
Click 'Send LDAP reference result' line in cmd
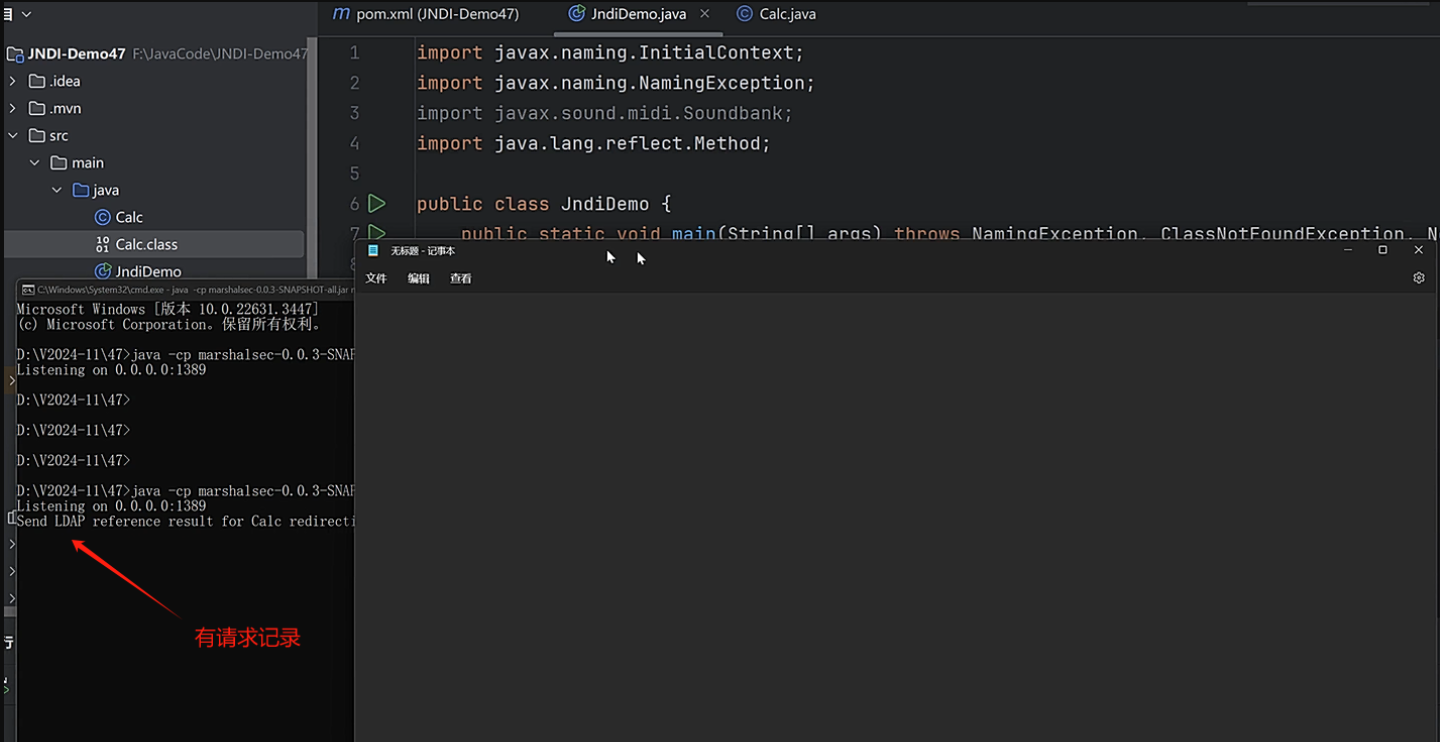pos(186,521)
